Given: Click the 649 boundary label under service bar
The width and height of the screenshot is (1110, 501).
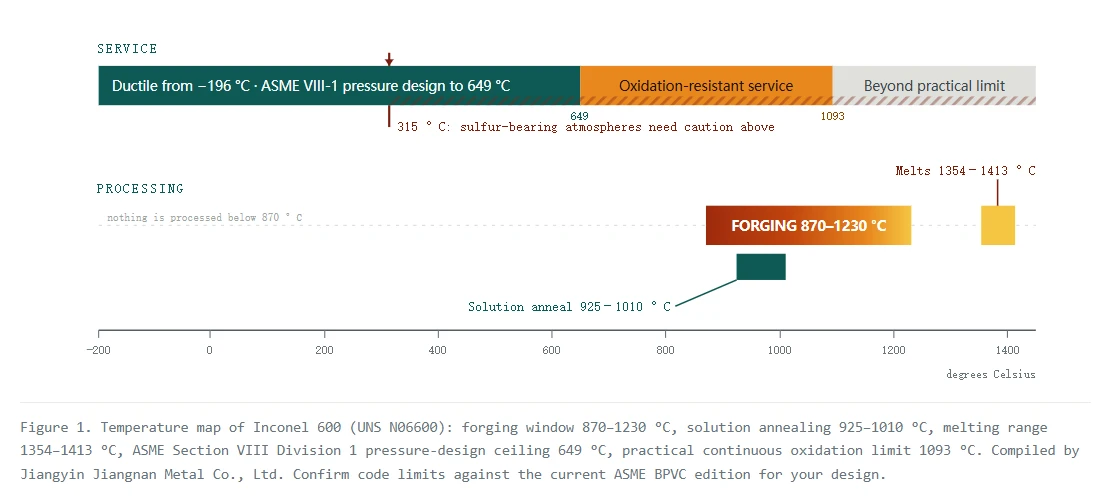Looking at the screenshot, I should pyautogui.click(x=579, y=116).
